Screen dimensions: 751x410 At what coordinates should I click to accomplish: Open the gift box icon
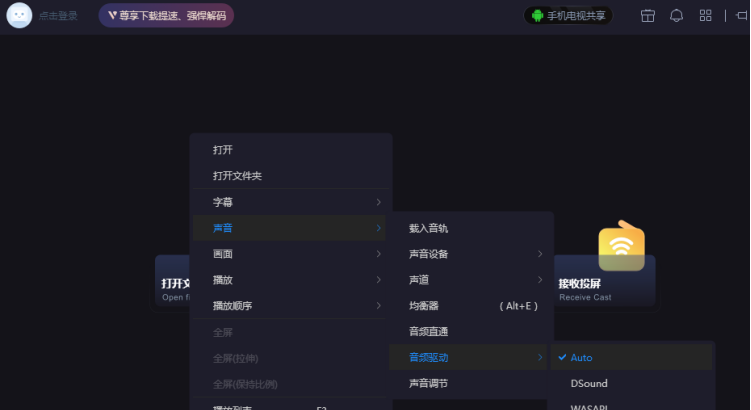[647, 16]
